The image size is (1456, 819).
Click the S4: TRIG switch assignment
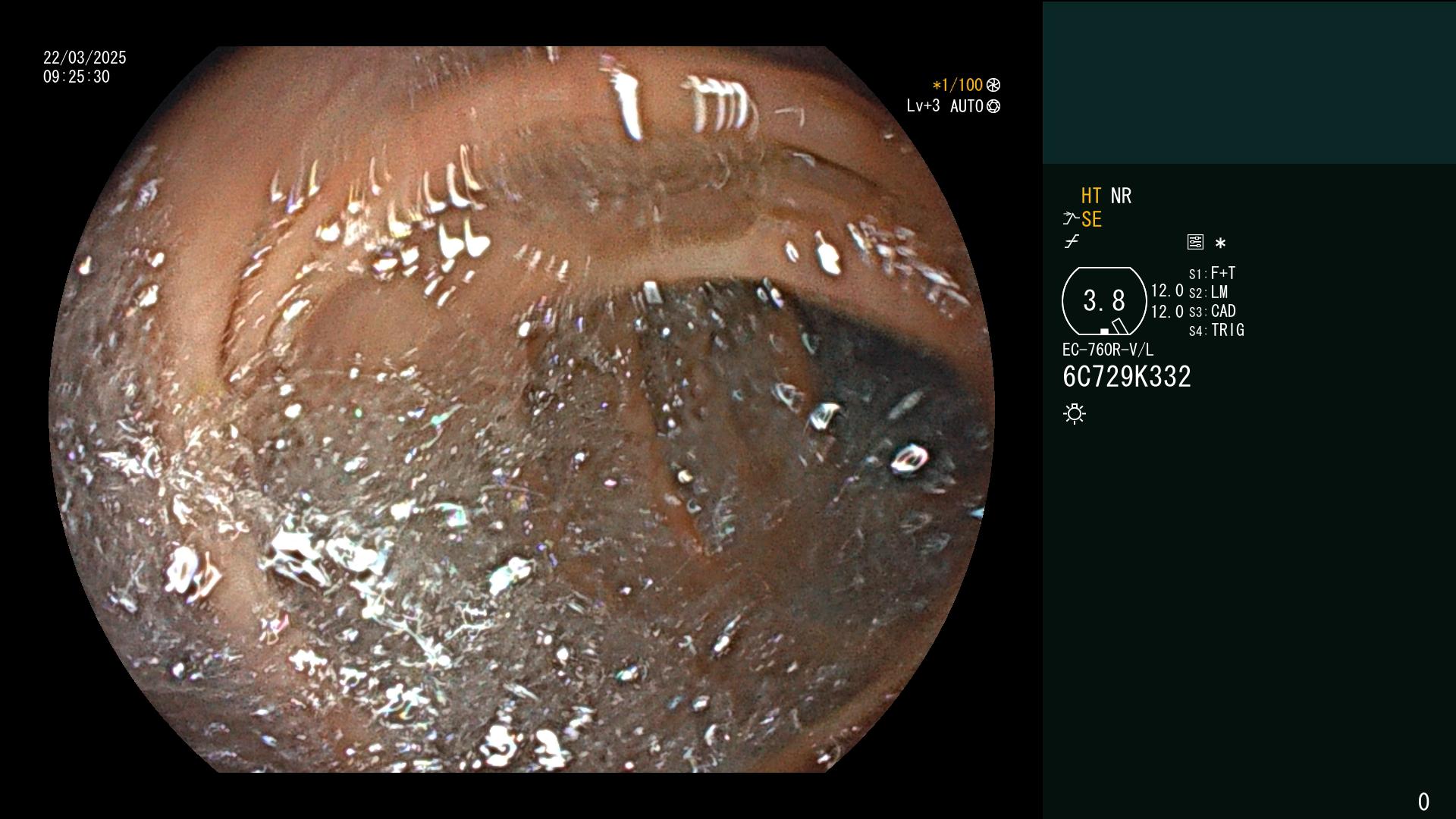click(1216, 330)
